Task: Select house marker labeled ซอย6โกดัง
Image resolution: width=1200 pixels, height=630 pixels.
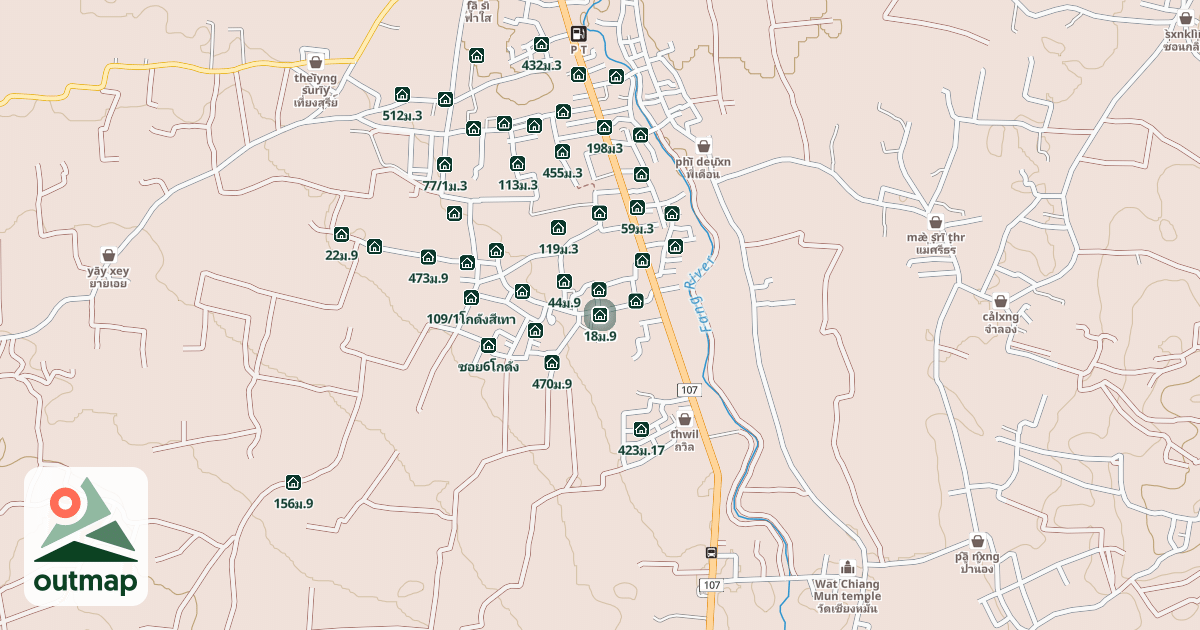Action: click(488, 345)
